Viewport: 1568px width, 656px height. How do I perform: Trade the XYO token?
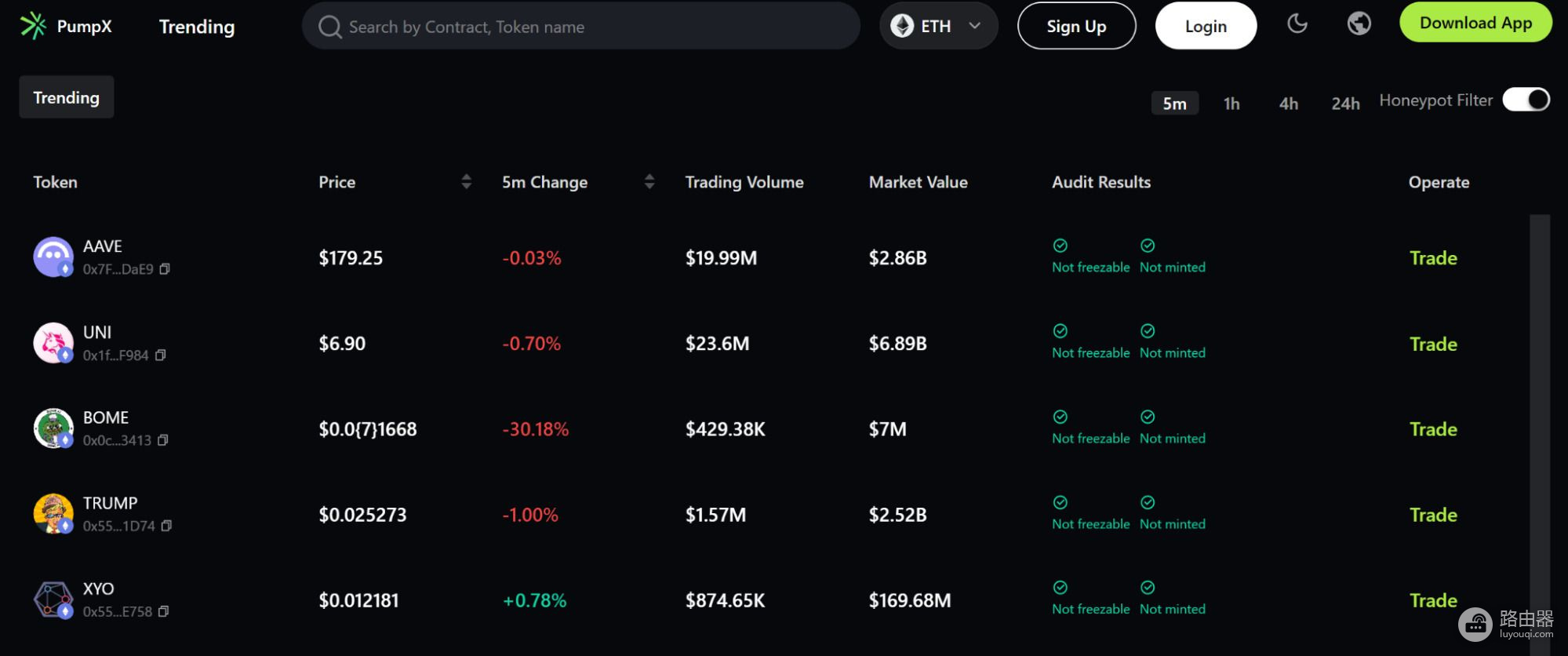1433,600
